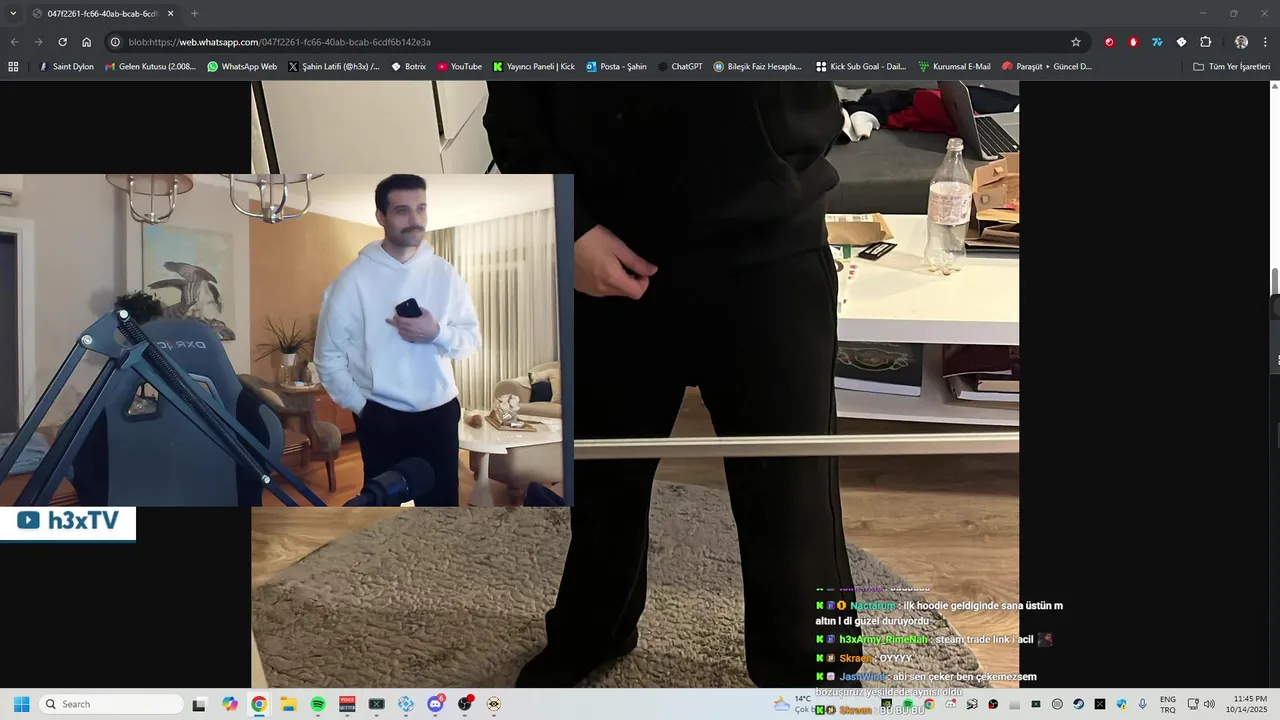Viewport: 1280px width, 720px height.
Task: Open the Extensions puzzle menu
Action: tap(1205, 42)
